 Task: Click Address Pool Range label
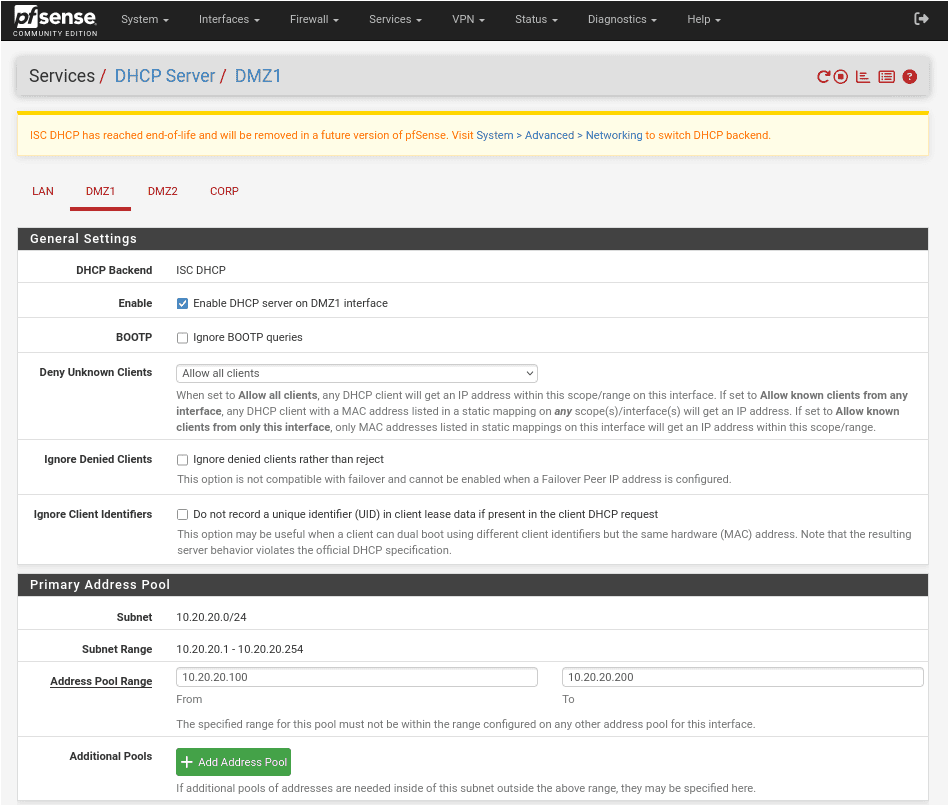[x=101, y=681]
